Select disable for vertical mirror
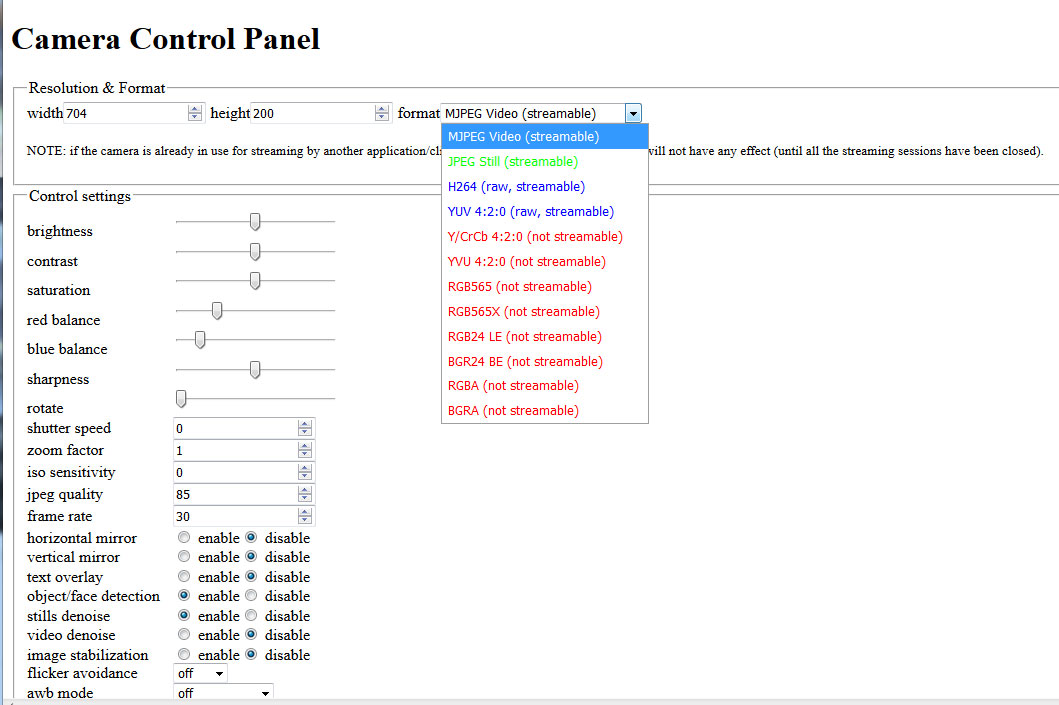The image size is (1059, 705). (x=251, y=556)
